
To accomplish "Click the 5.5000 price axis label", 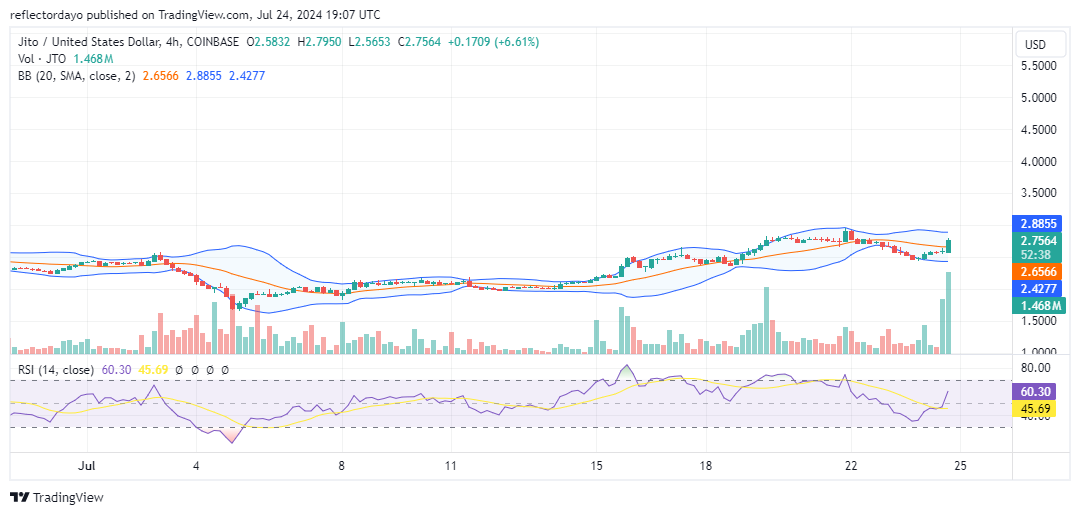I will (x=1039, y=66).
